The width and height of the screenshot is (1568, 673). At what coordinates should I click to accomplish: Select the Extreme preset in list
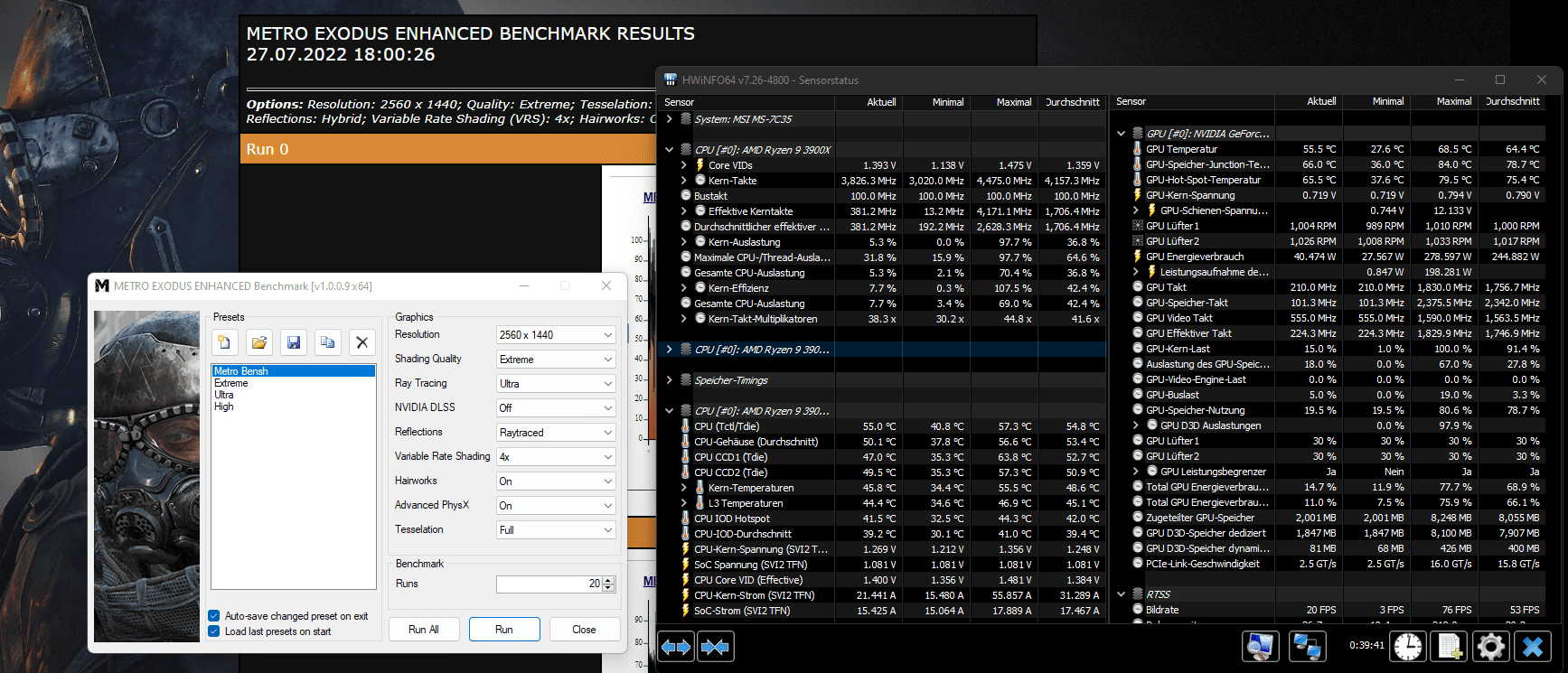tap(230, 383)
